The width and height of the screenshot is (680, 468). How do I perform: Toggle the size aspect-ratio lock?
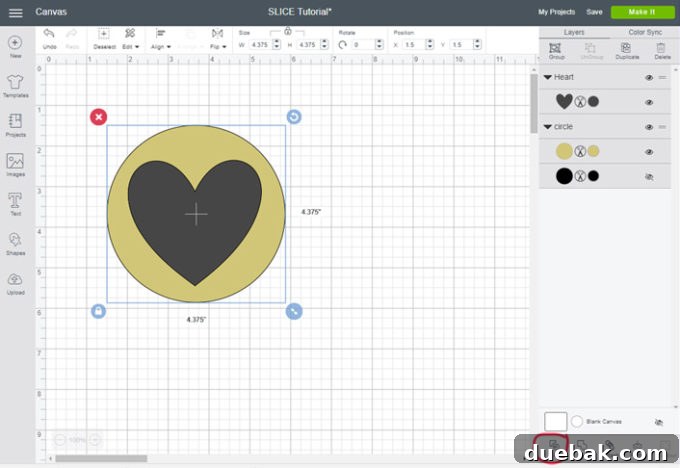[x=288, y=31]
